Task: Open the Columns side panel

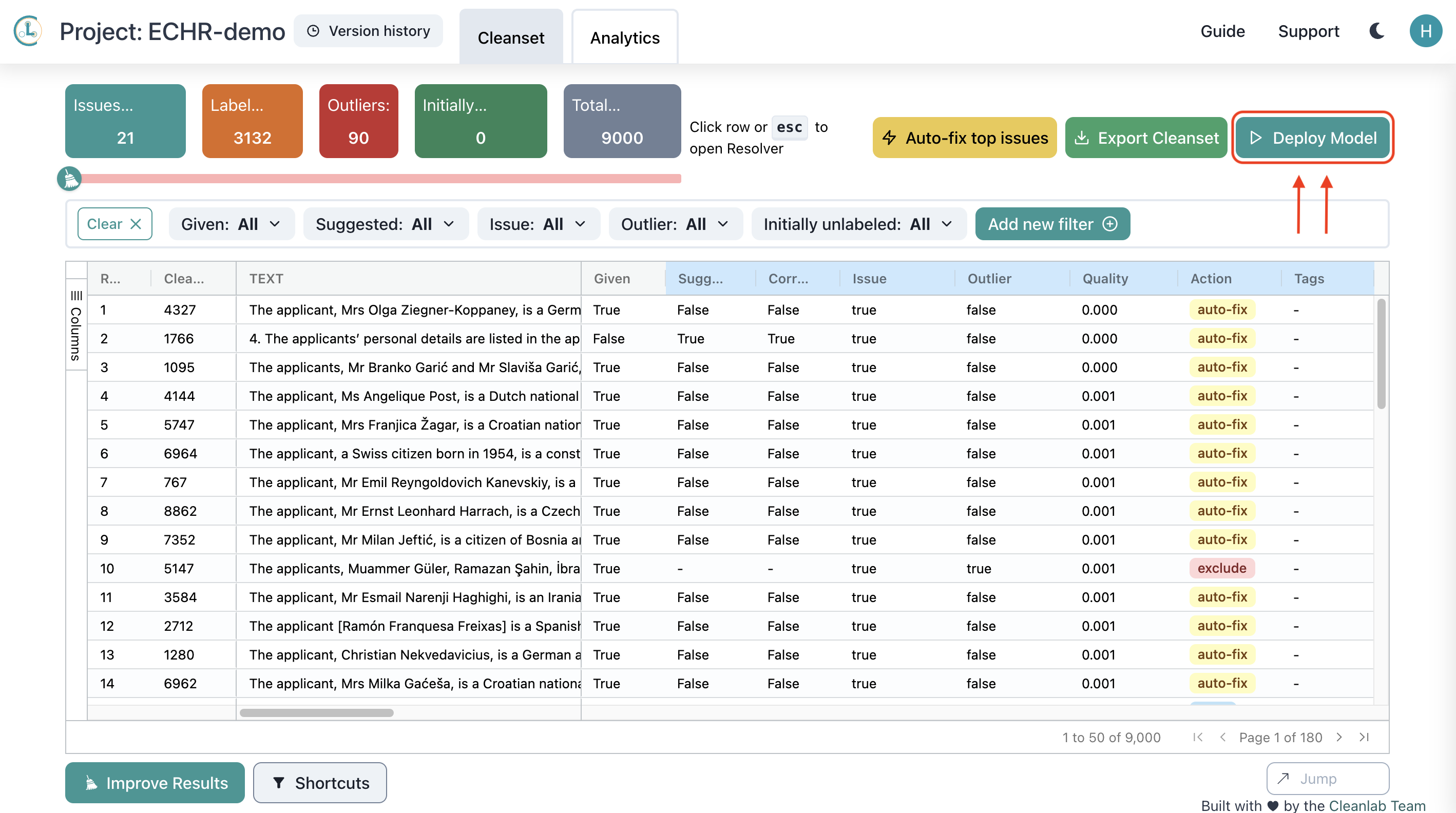Action: pyautogui.click(x=76, y=326)
